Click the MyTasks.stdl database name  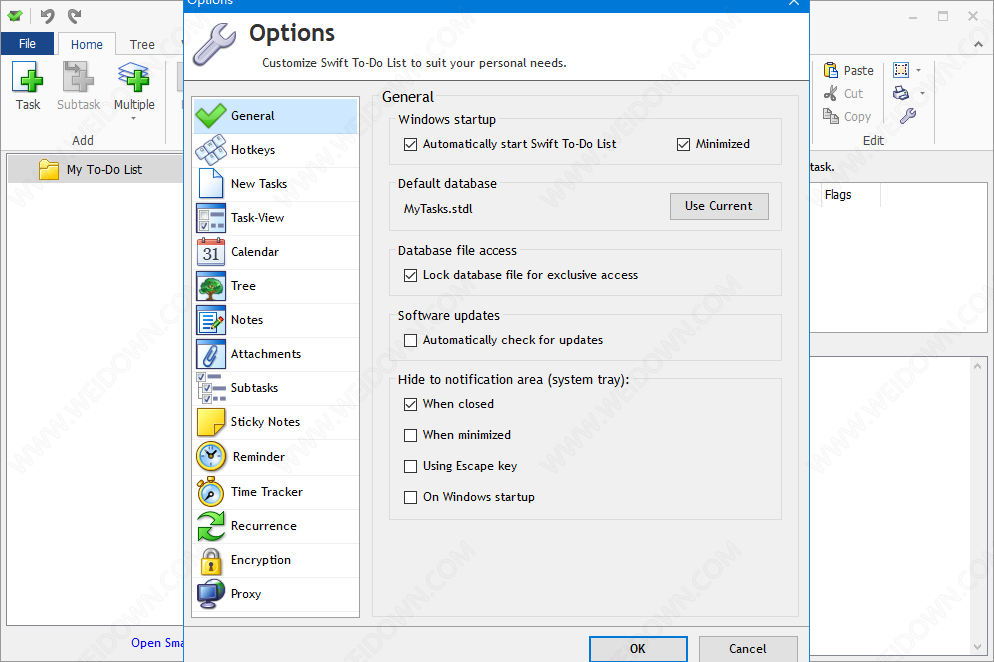(438, 209)
